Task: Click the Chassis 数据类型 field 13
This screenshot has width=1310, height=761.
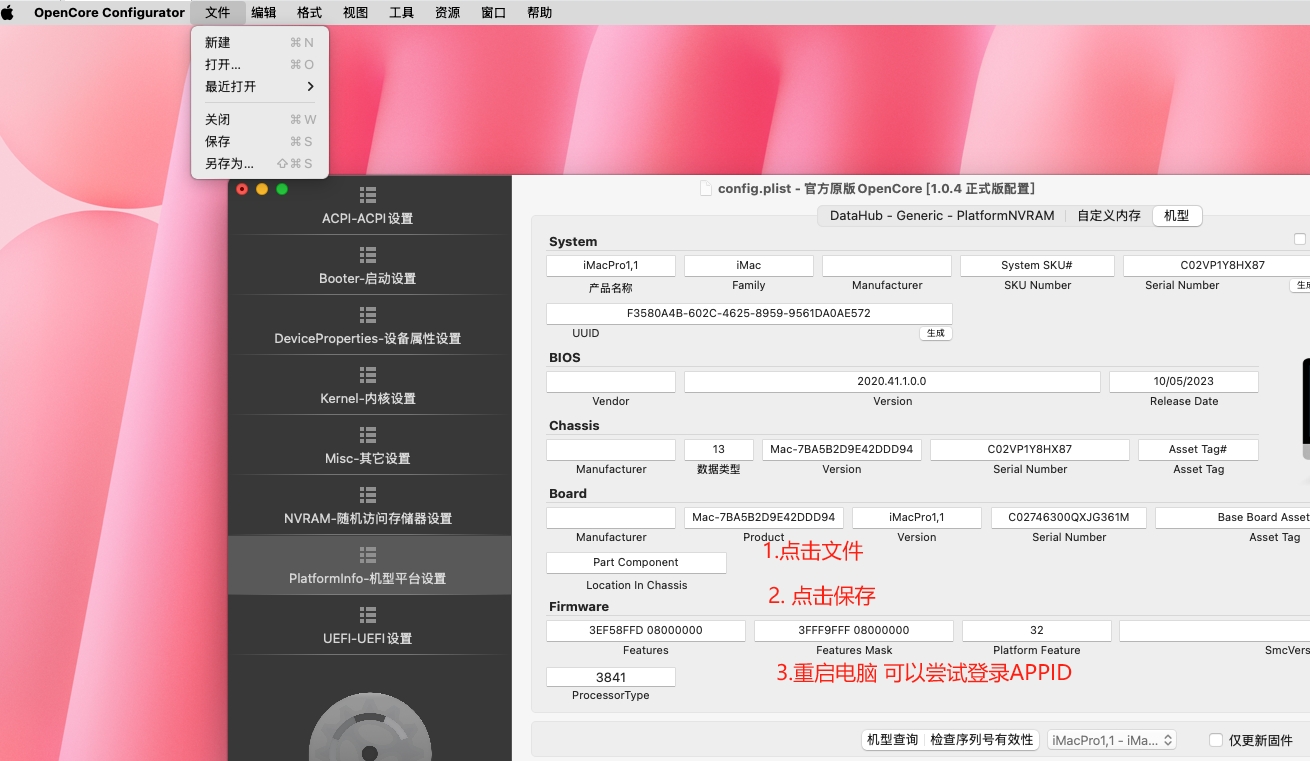Action: click(718, 449)
